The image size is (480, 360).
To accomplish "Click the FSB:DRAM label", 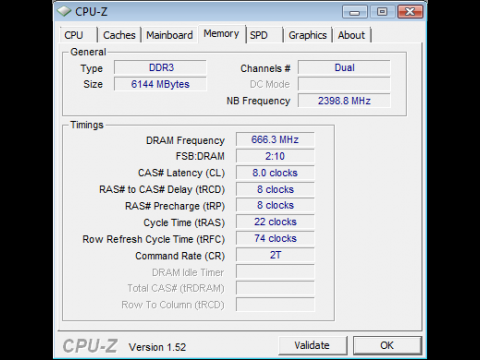I will (200, 156).
